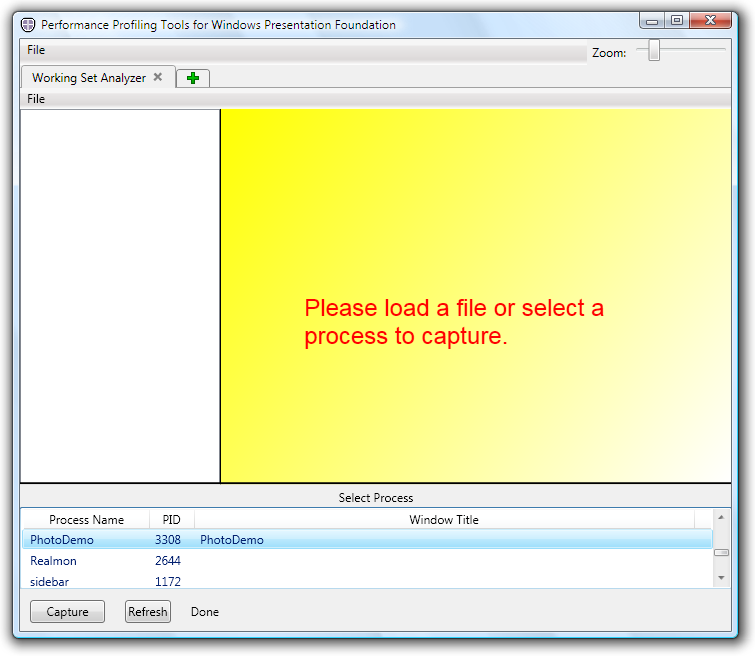Click process list scroll up arrow
755x656 pixels.
tap(721, 517)
